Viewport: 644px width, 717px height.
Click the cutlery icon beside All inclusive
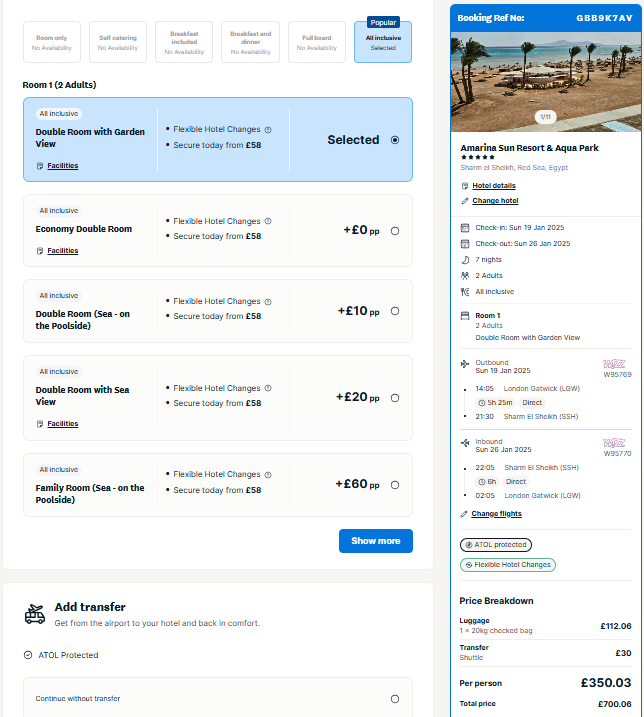[x=465, y=292]
